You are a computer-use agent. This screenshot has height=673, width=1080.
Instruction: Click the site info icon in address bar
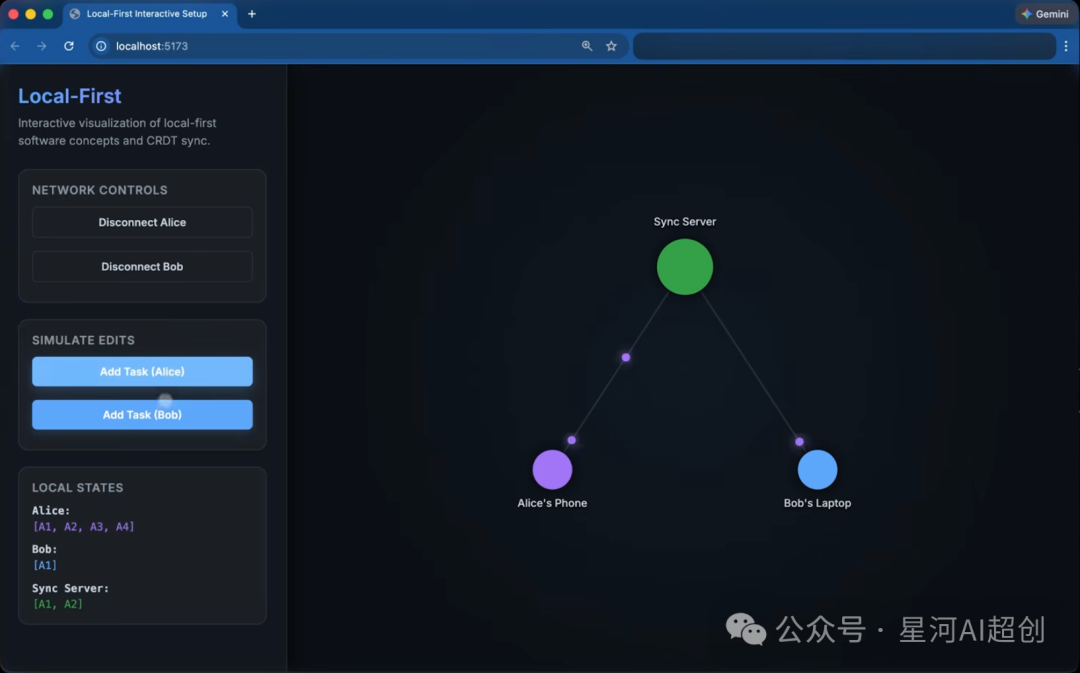tap(101, 46)
